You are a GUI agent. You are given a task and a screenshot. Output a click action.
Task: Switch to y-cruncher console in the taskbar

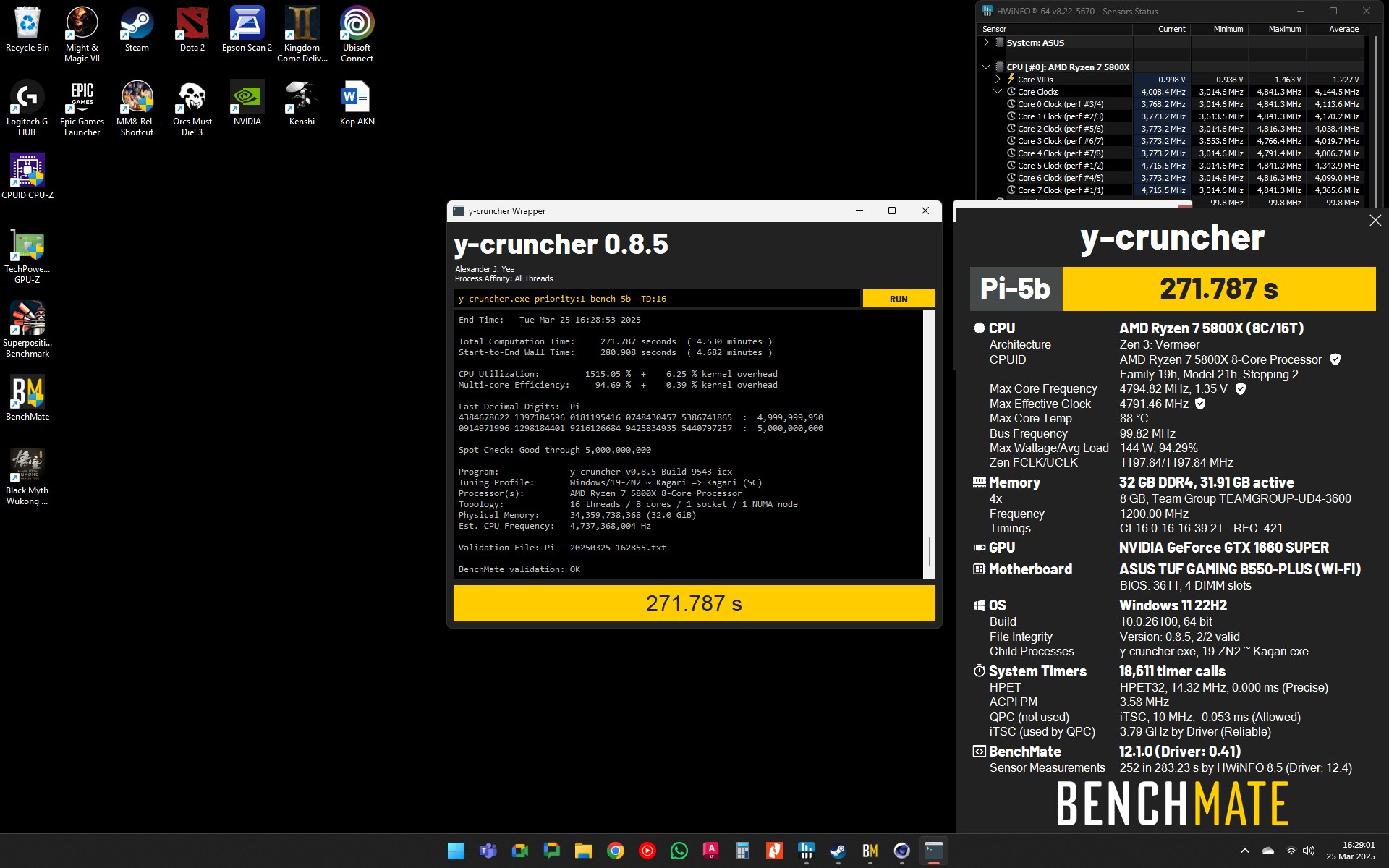pos(934,851)
